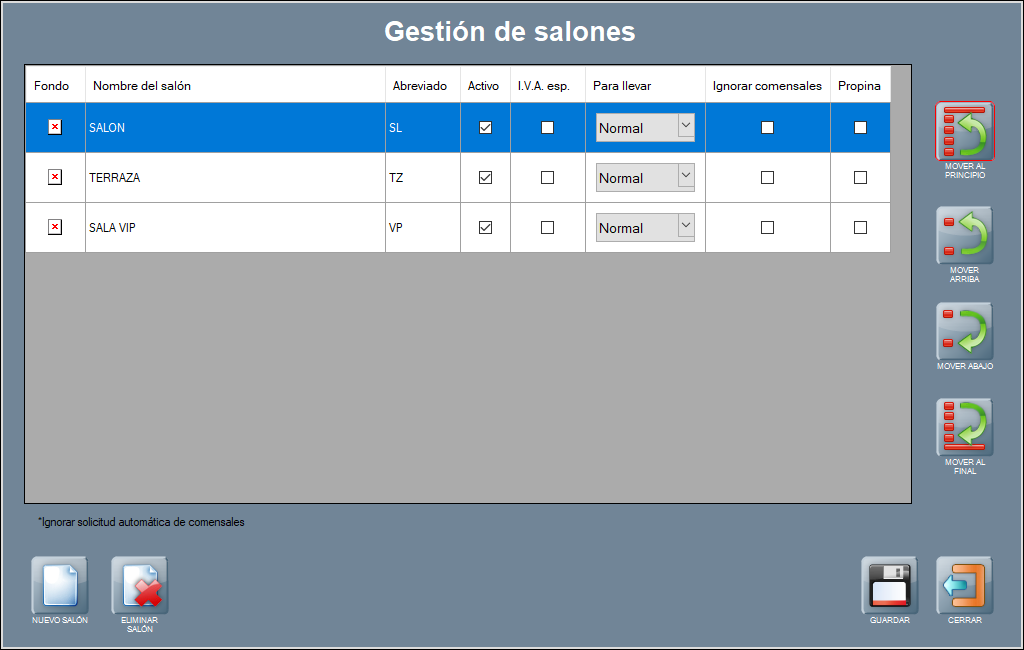The image size is (1024, 650).
Task: Click the Eliminar Salón icon
Action: click(x=140, y=585)
